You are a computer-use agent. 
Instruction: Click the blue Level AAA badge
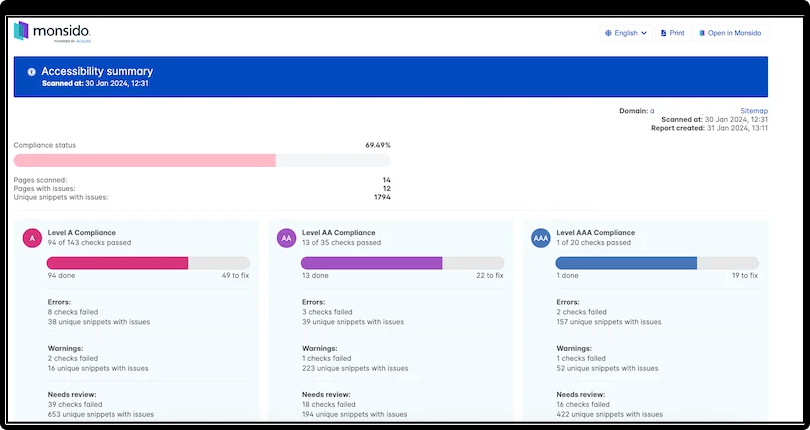[x=541, y=238]
